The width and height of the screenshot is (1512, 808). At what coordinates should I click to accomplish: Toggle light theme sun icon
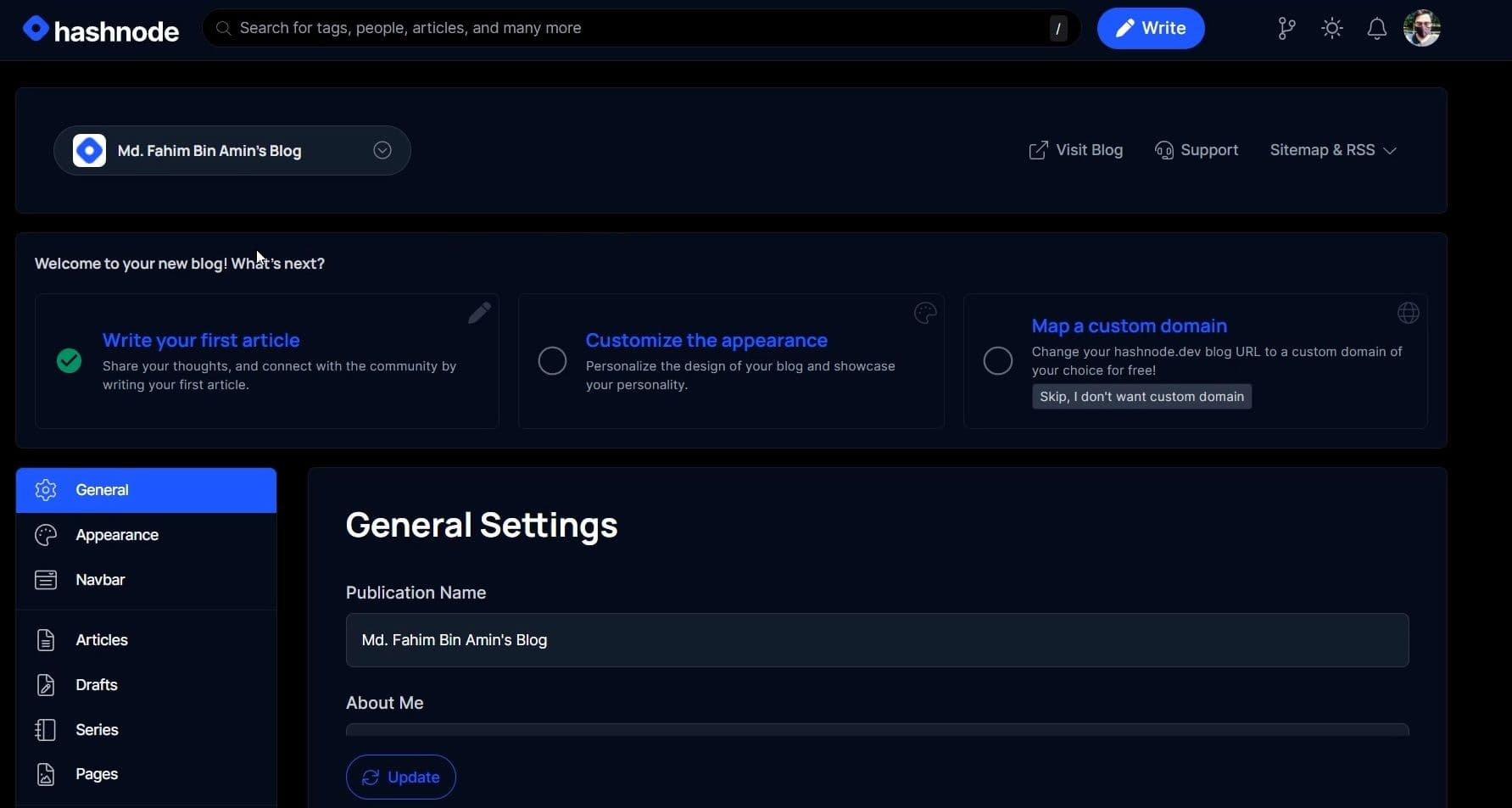coord(1332,28)
